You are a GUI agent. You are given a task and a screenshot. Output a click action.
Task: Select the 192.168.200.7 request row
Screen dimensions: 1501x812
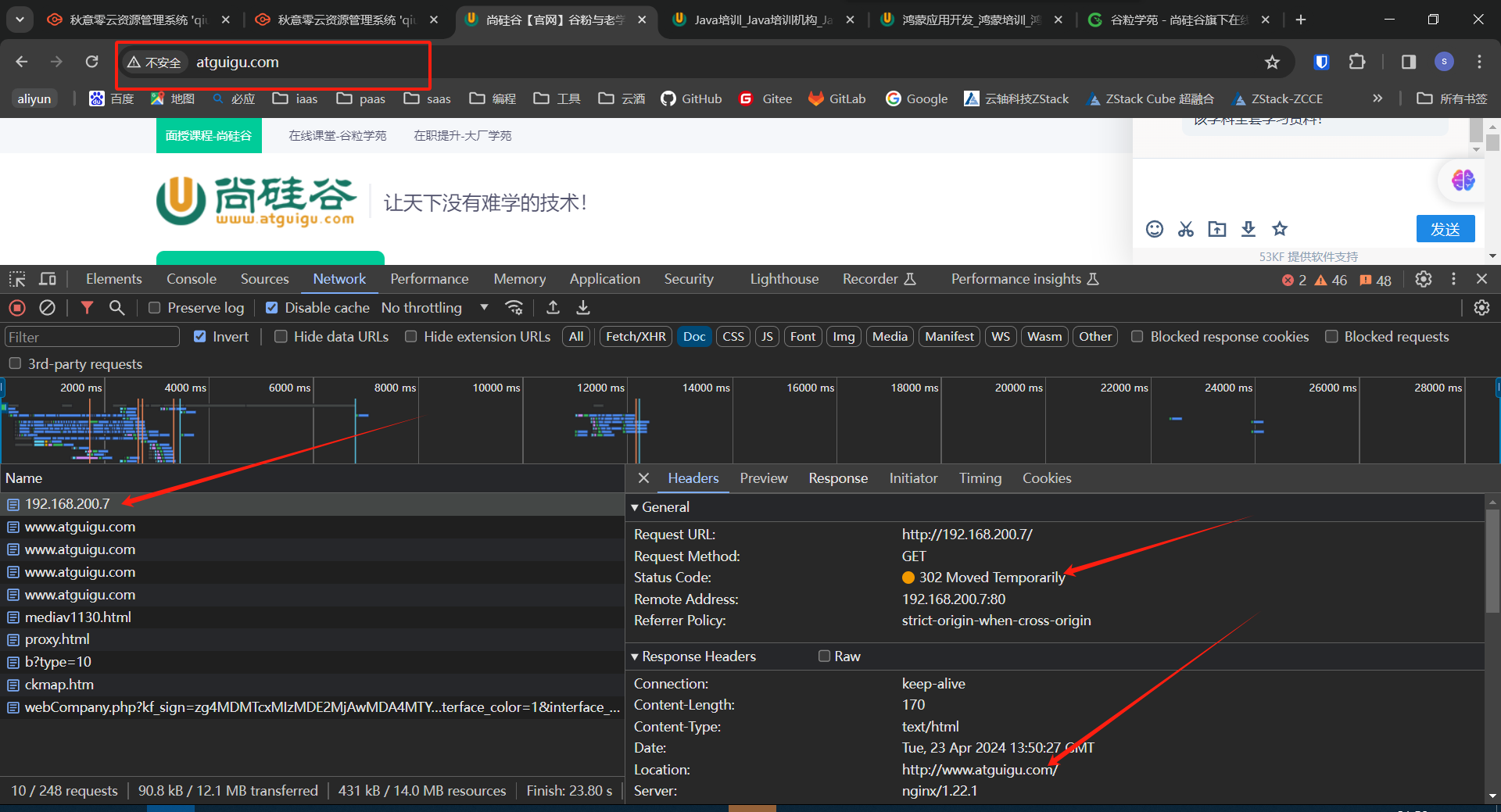[313, 504]
